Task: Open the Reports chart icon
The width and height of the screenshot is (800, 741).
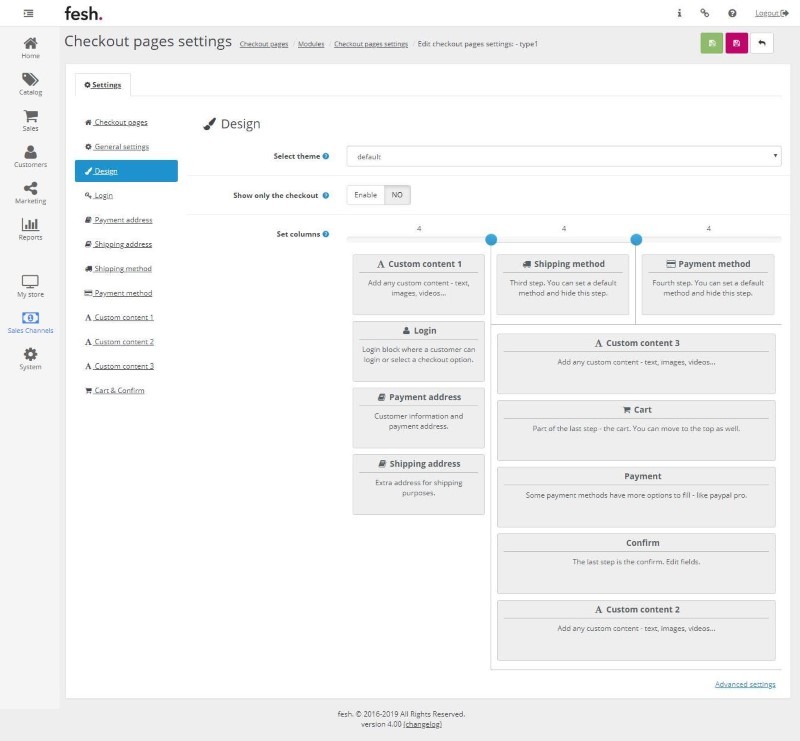Action: coord(30,229)
